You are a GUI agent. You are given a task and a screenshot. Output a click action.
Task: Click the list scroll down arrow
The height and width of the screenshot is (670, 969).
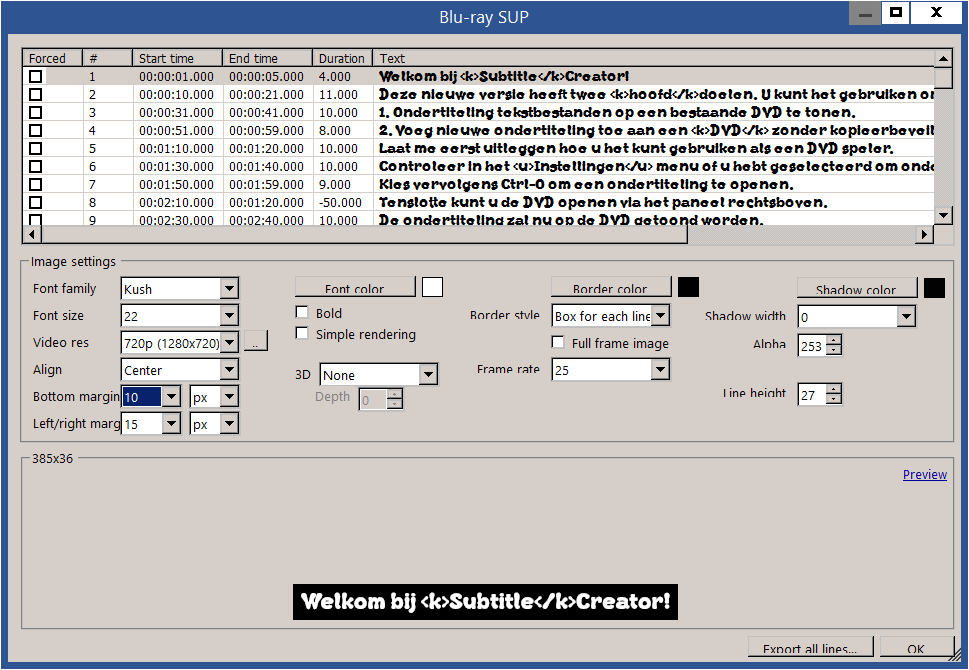coord(942,215)
